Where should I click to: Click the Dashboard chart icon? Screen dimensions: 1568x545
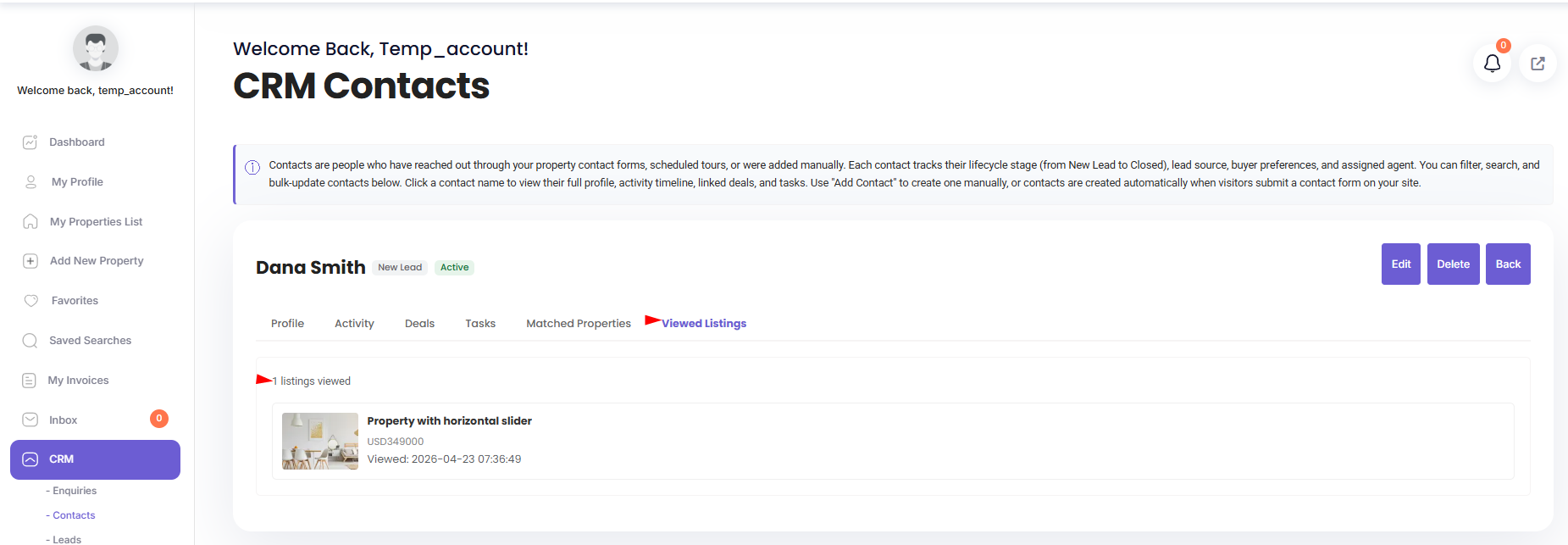tap(30, 142)
